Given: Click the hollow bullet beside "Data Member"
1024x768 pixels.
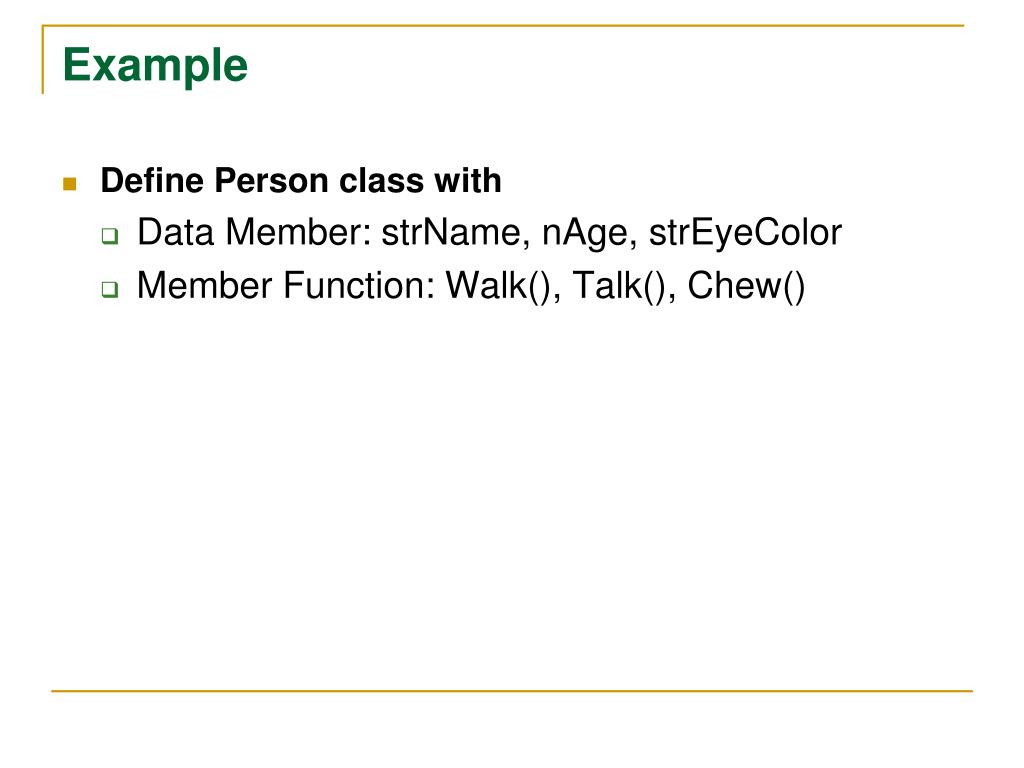Looking at the screenshot, I should 110,236.
